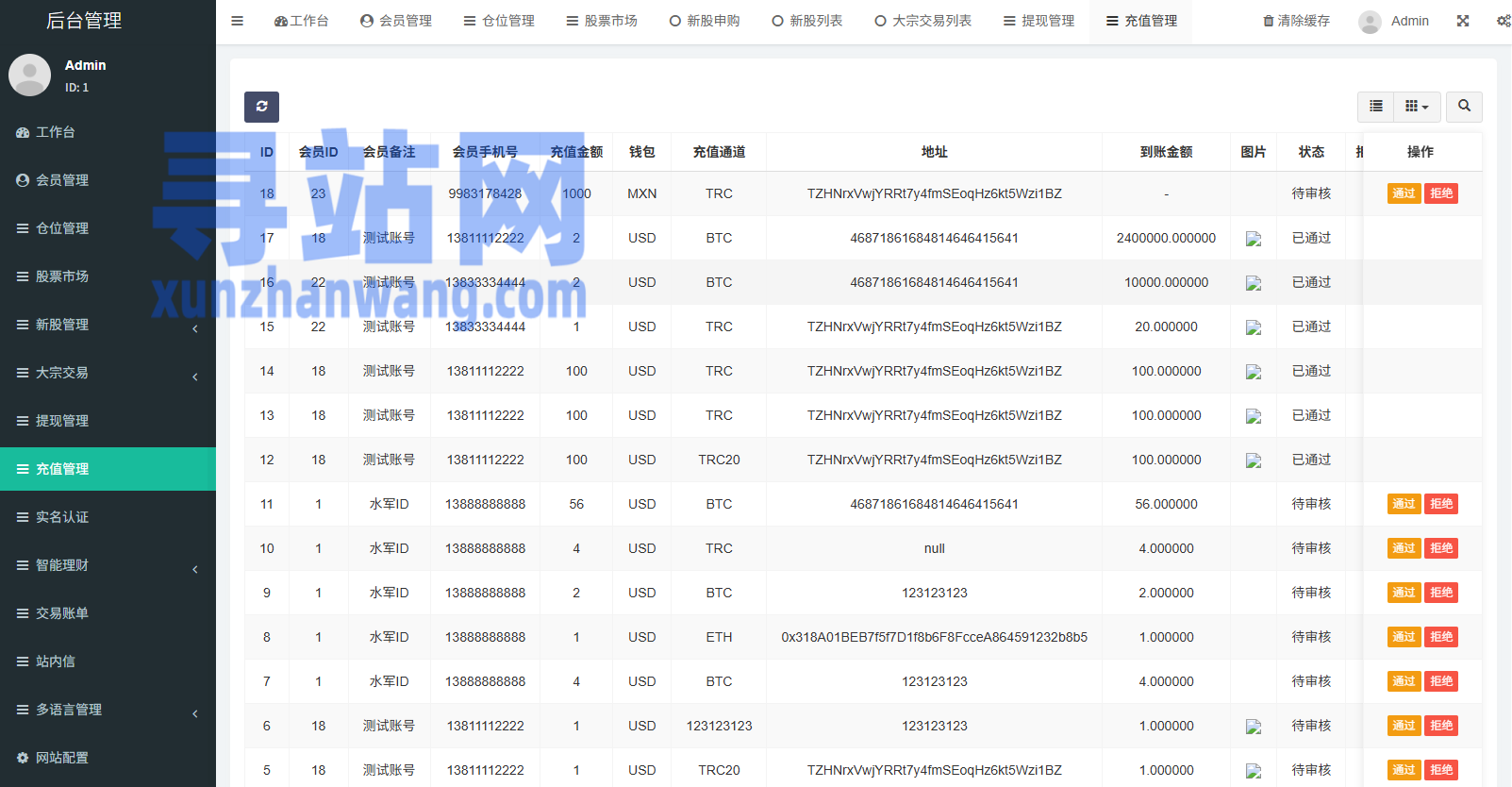Reject recharge ID 11 with 拒绝
Viewport: 1512px width, 787px height.
click(x=1441, y=504)
